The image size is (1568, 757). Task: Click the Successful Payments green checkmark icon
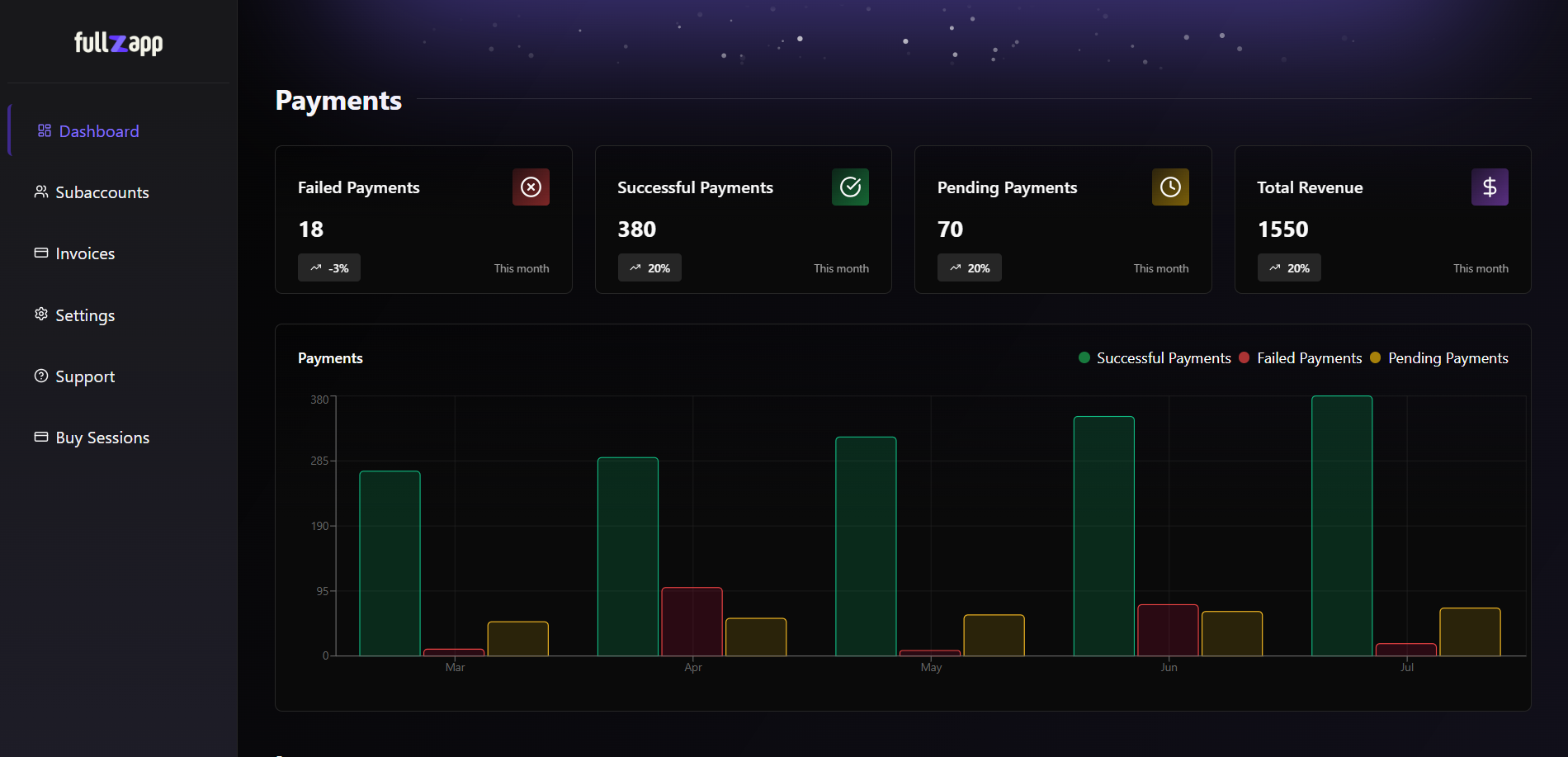(x=850, y=187)
